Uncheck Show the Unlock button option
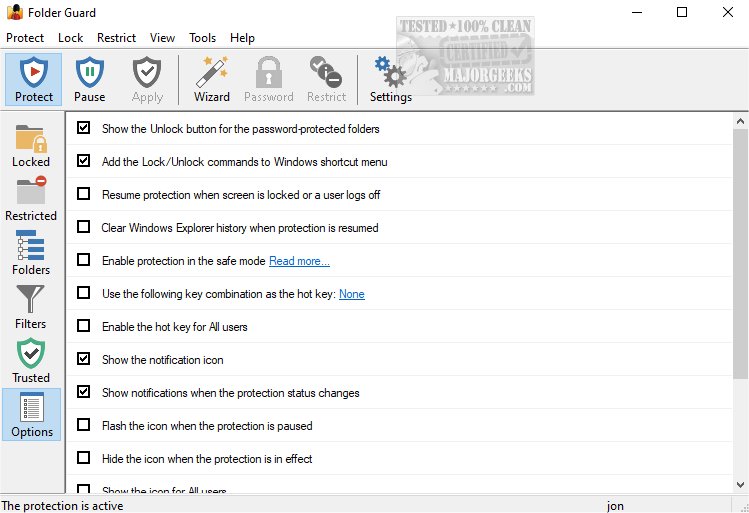Screen dimensions: 749x513 pos(84,128)
